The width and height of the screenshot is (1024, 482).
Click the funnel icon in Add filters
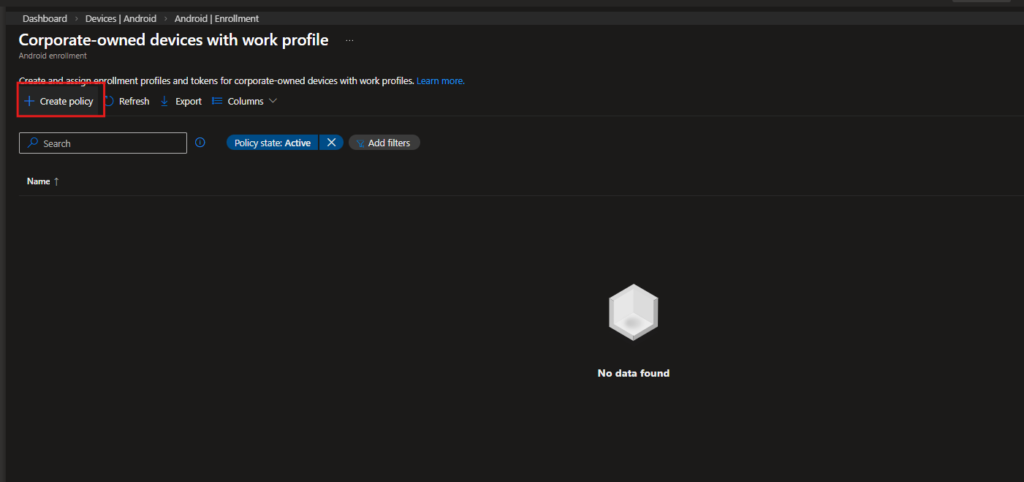click(359, 143)
